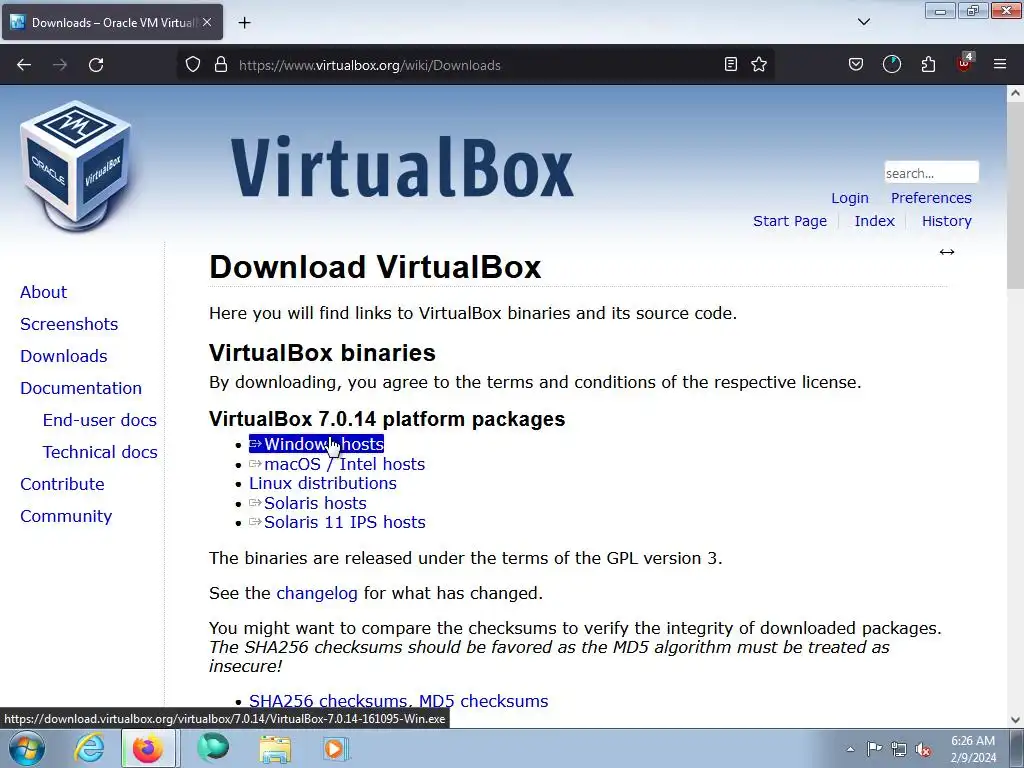Viewport: 1024px width, 768px height.
Task: Click the page scrollbar down arrow
Action: (1015, 720)
